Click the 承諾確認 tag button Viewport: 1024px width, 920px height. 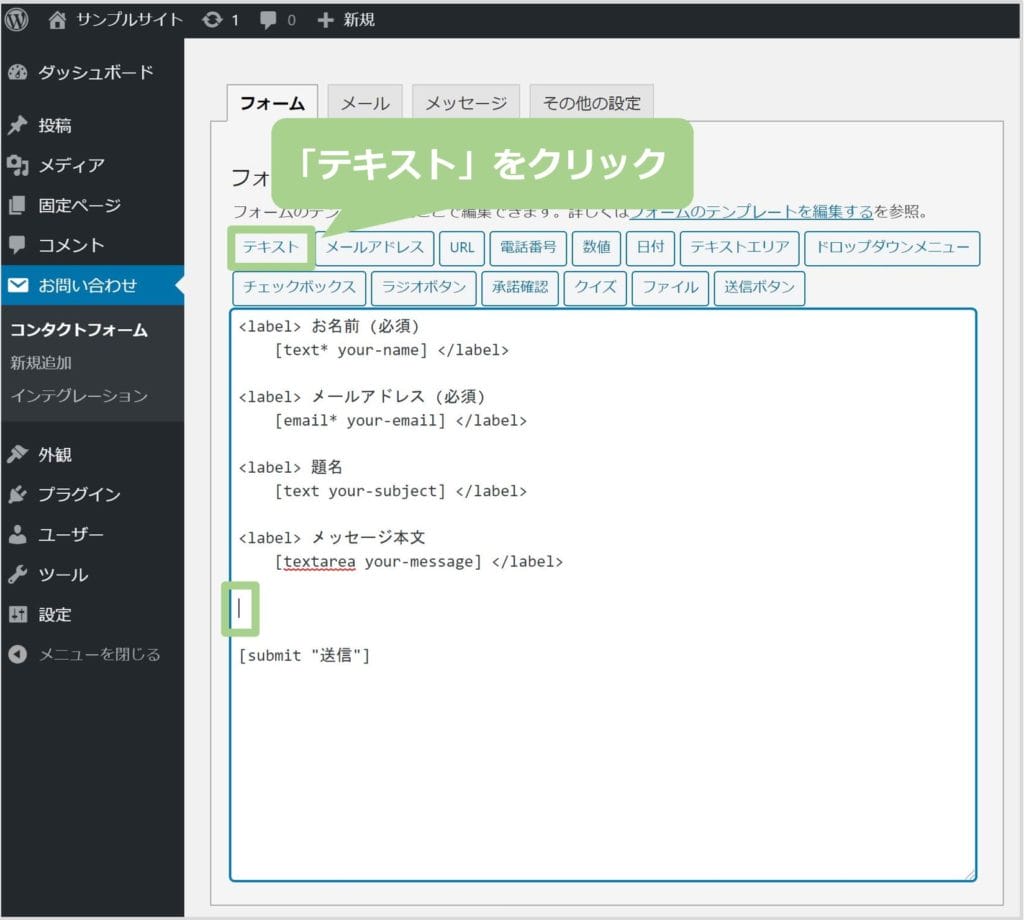pyautogui.click(x=520, y=288)
